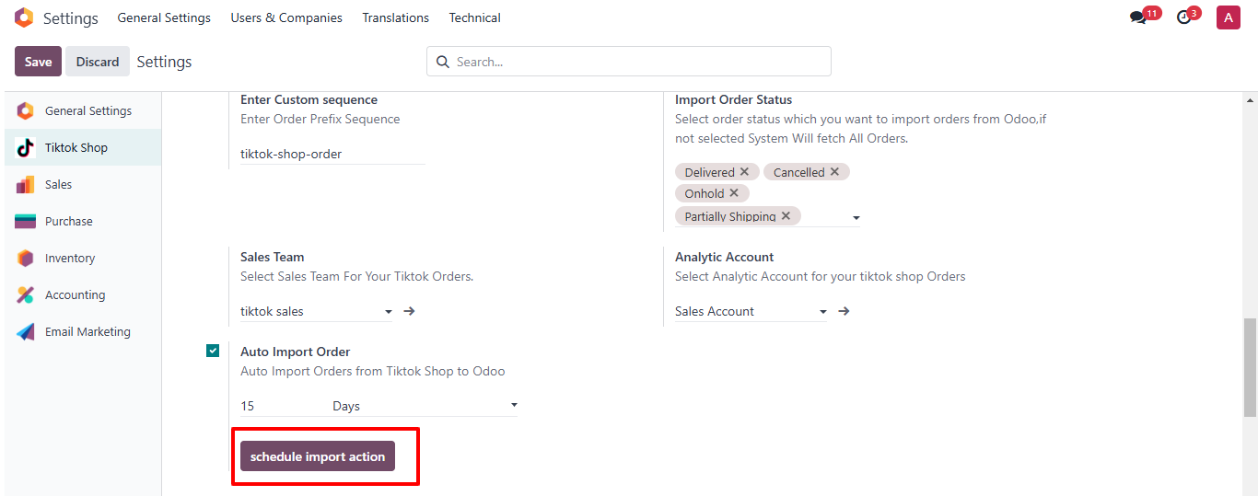Screen dimensions: 1258x496
Task: Open the activities clock icon
Action: [x=1185, y=18]
